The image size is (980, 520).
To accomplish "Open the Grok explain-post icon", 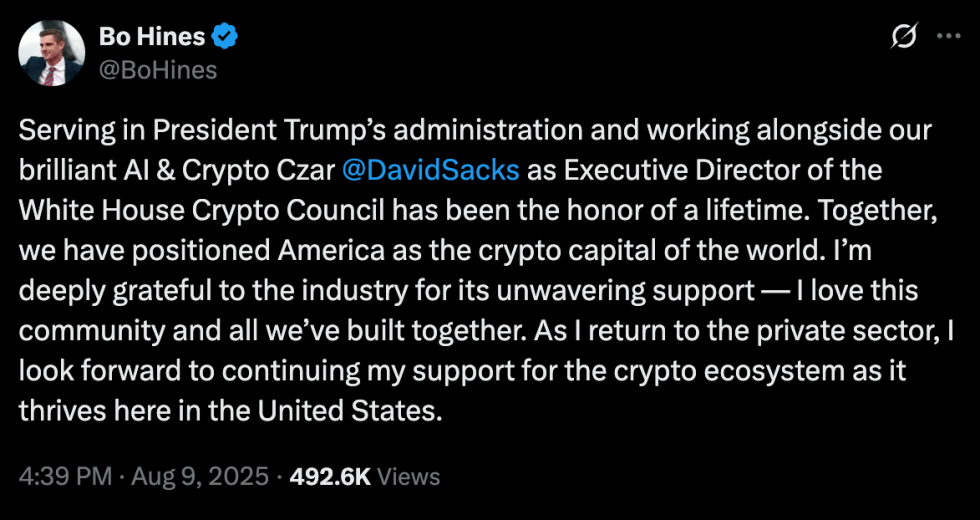I will point(905,36).
